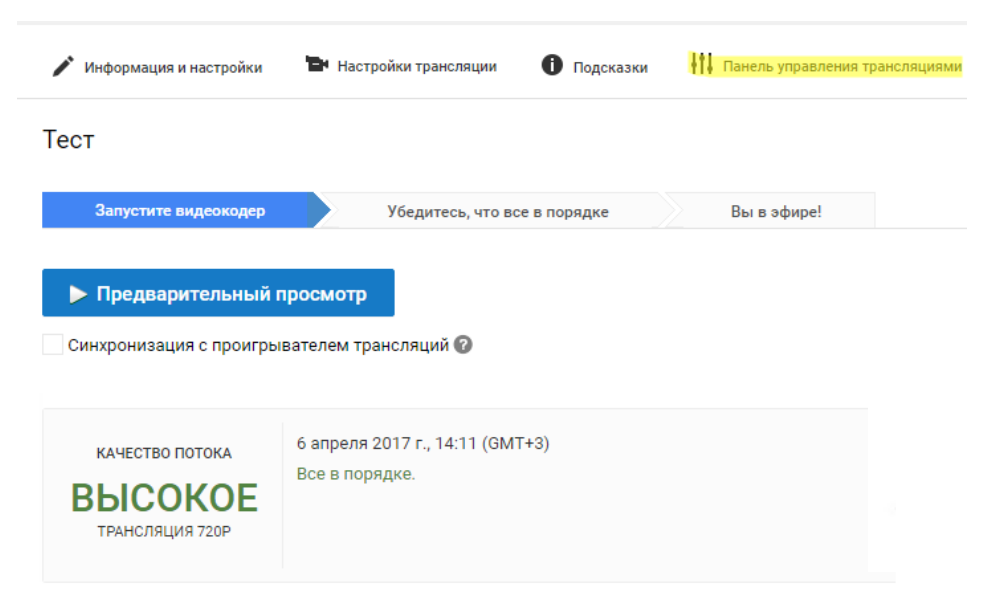Open Панель управления трансляциями link text
This screenshot has width=993, height=590.
click(842, 67)
